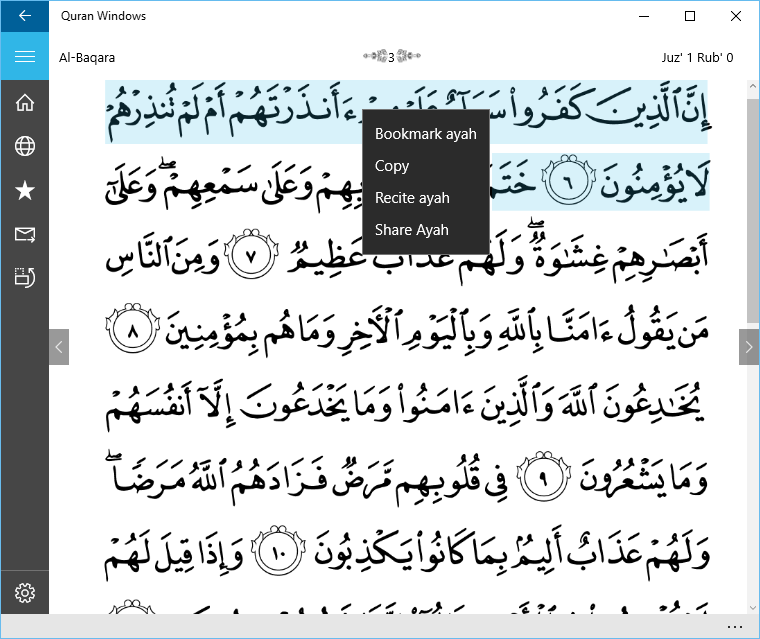
Task: Click ayah marker number 10
Action: click(x=278, y=551)
